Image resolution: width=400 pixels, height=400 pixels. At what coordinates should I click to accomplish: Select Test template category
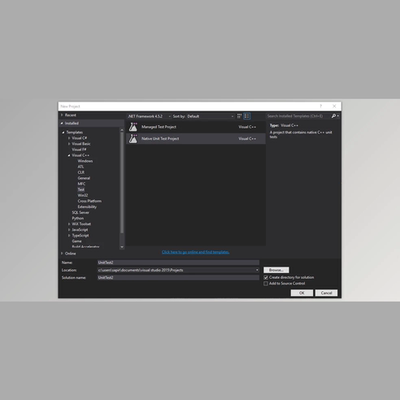[81, 189]
